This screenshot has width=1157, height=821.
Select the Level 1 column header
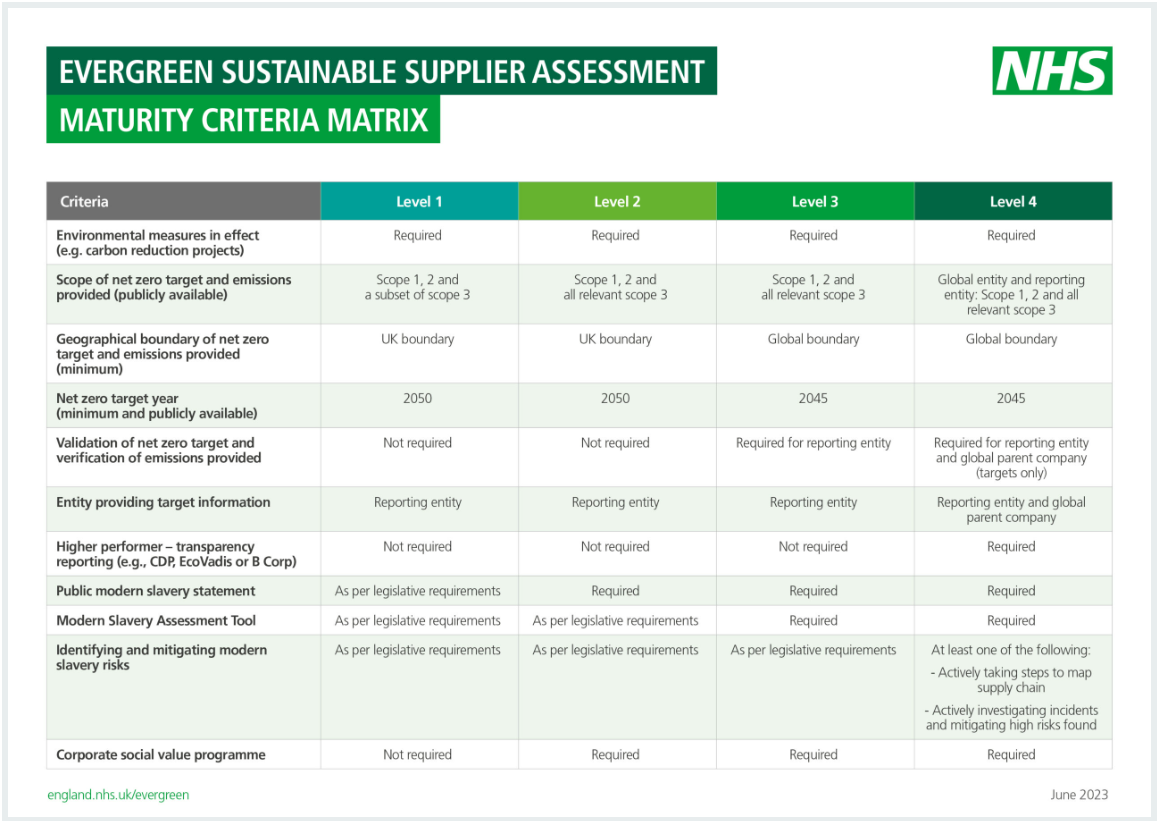pyautogui.click(x=419, y=201)
